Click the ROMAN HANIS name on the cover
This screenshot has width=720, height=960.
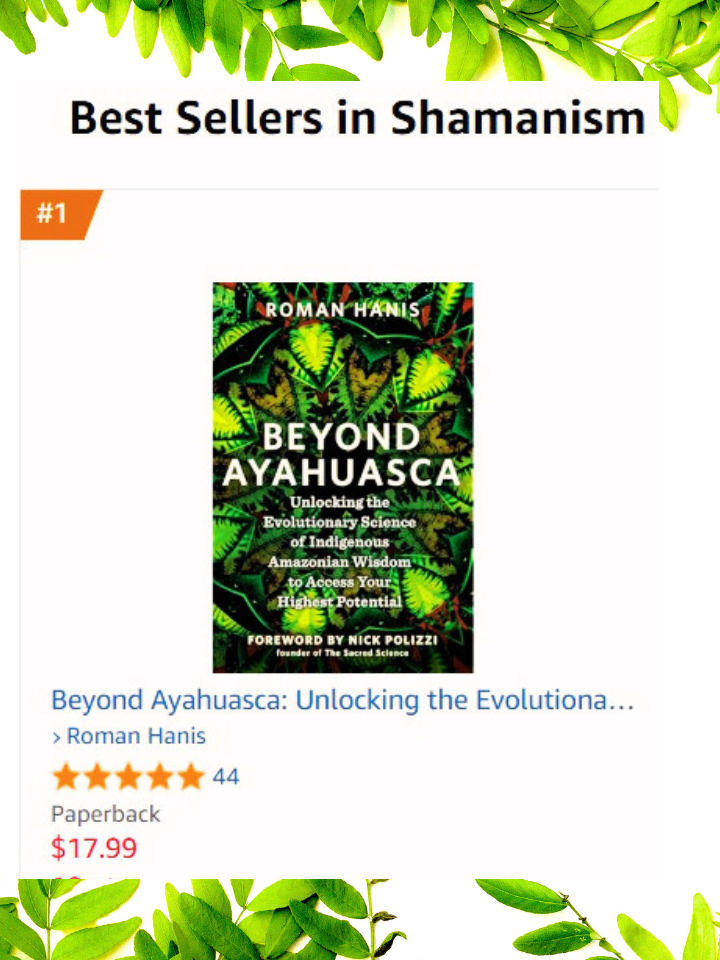[343, 310]
